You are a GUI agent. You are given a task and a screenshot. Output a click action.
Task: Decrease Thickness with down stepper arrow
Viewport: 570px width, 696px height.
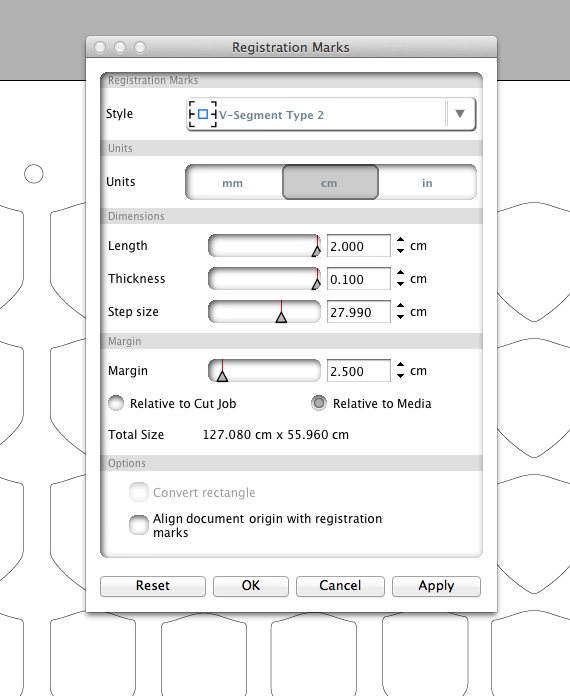coord(400,284)
